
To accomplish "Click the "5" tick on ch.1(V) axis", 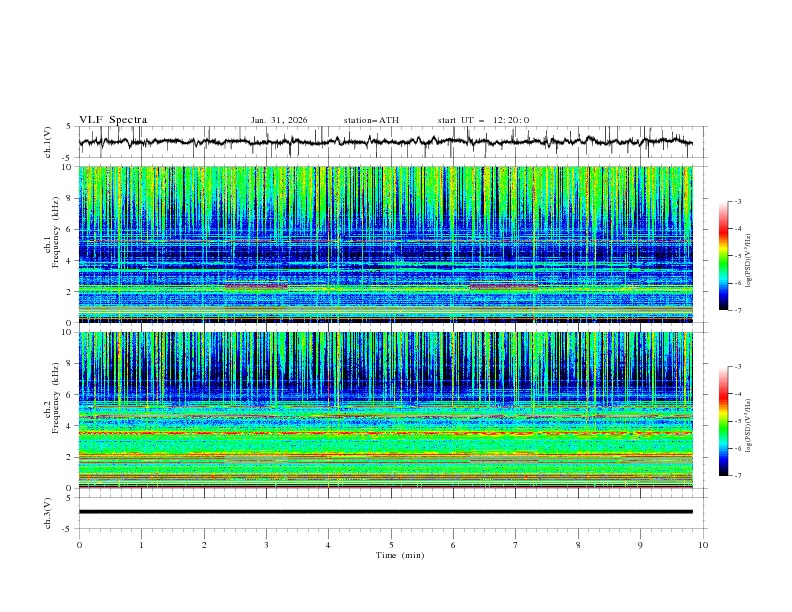I will [x=70, y=127].
